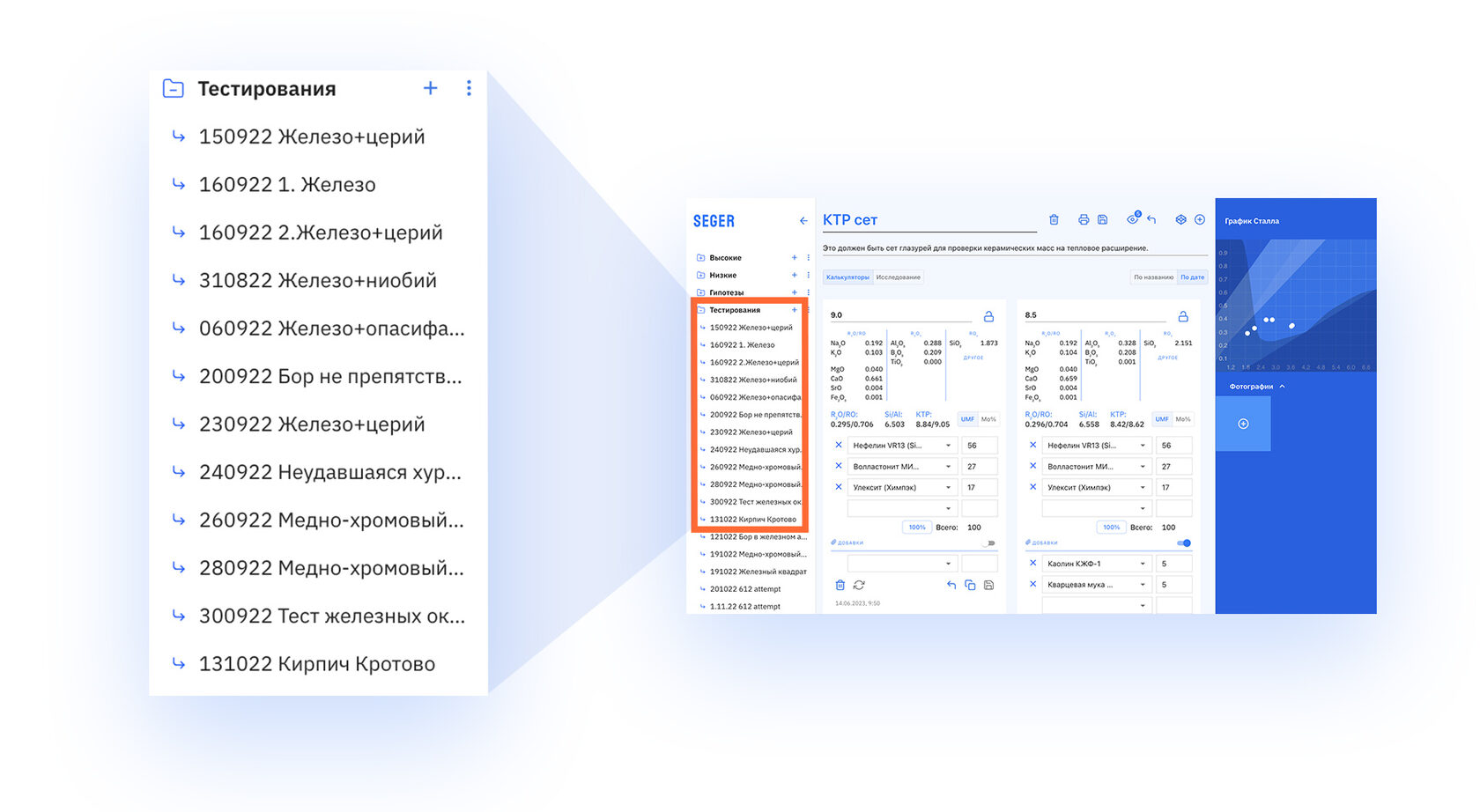The width and height of the screenshot is (1480, 812).
Task: Open the cube icon in the header toolbar
Action: point(1181,219)
